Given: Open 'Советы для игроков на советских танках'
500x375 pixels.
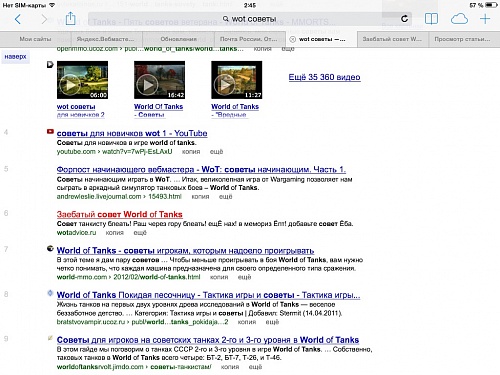Looking at the screenshot, I should (x=208, y=340).
